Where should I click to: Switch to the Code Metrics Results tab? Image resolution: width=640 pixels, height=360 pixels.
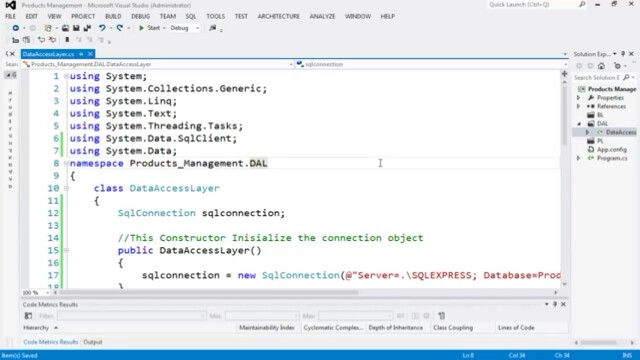coord(51,342)
